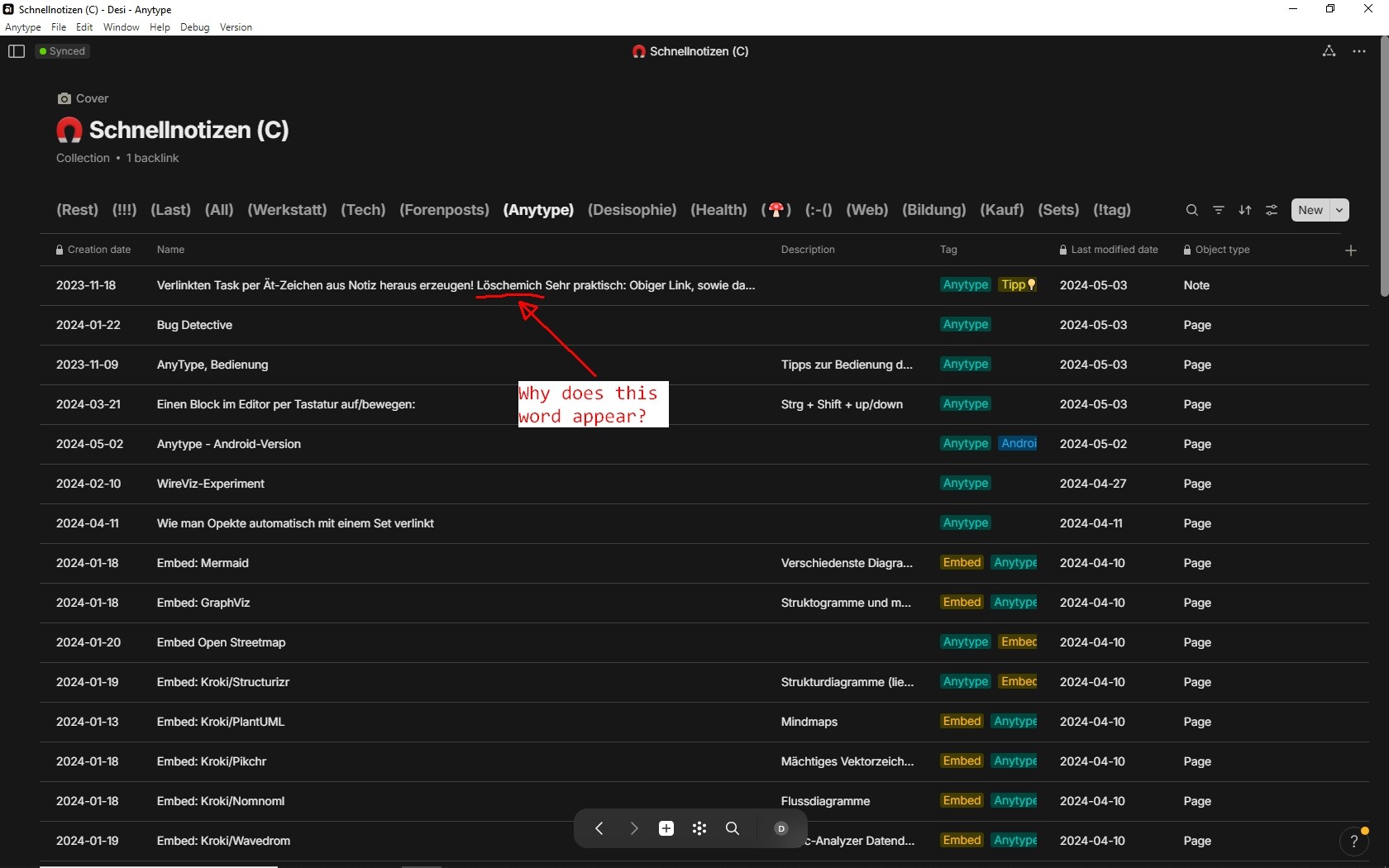Screen dimensions: 1389x868
Task: Open the Debug menu
Action: (x=195, y=27)
